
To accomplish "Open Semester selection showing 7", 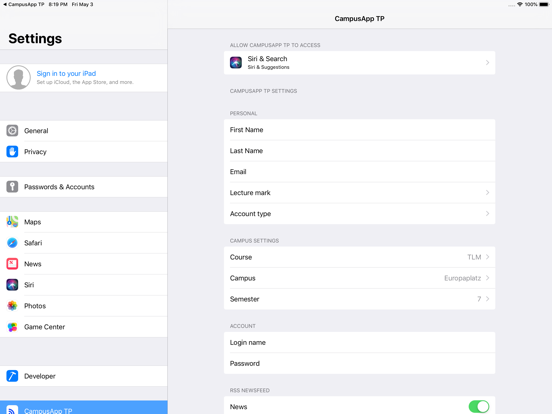I will point(359,299).
